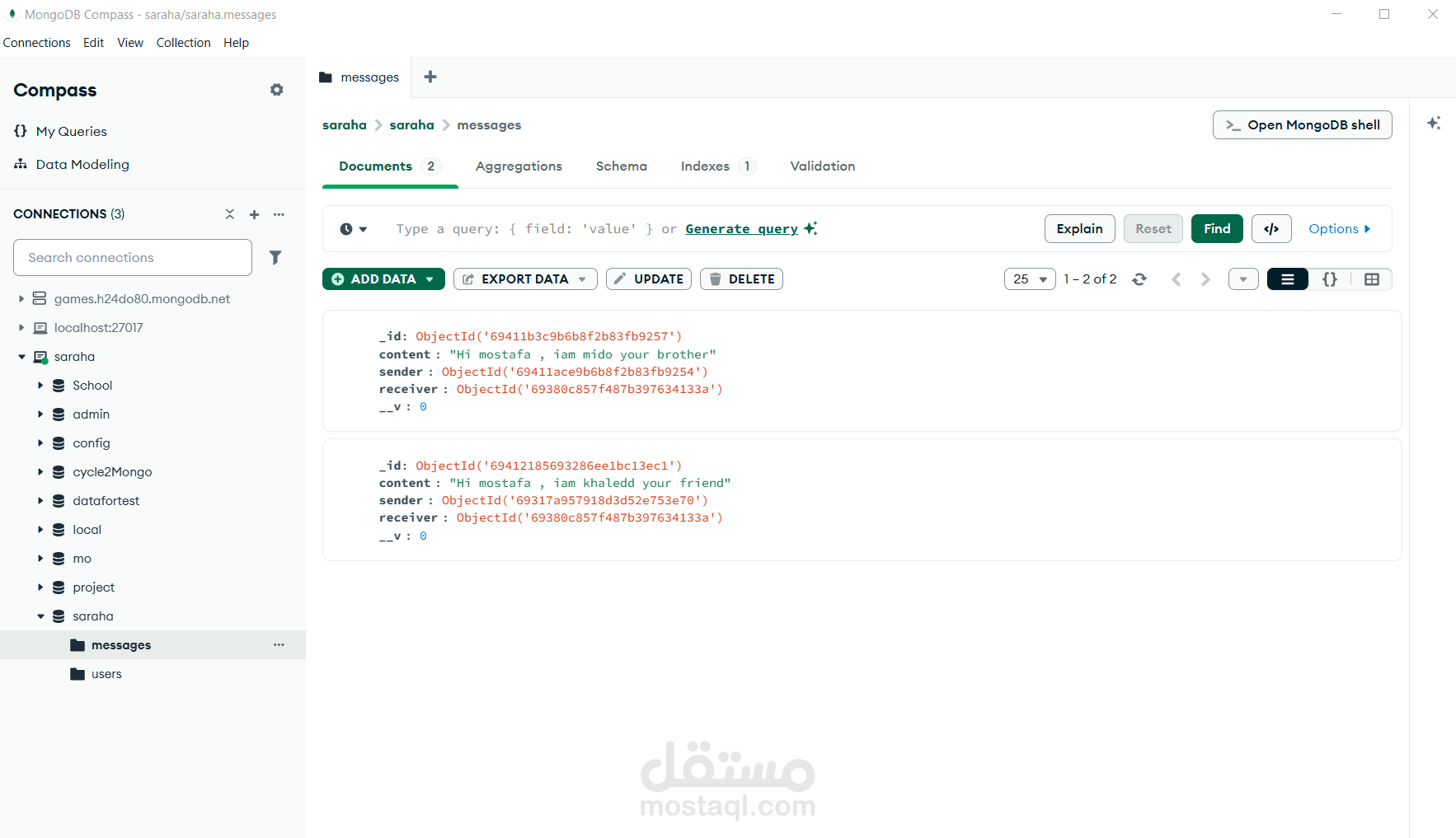Focus the Search connections field

(133, 258)
